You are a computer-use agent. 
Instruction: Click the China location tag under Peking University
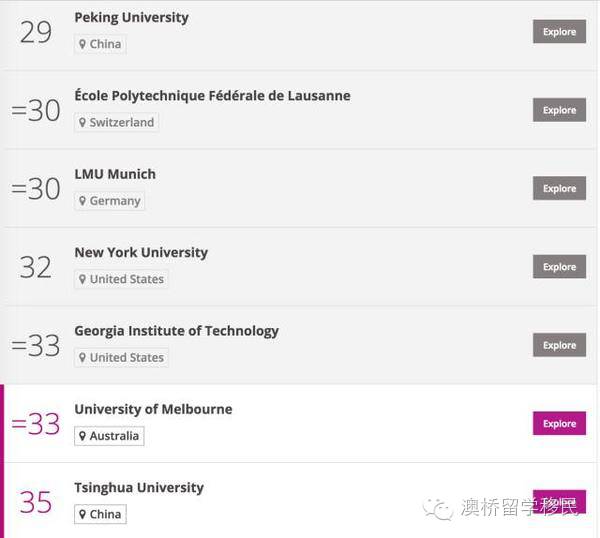100,44
